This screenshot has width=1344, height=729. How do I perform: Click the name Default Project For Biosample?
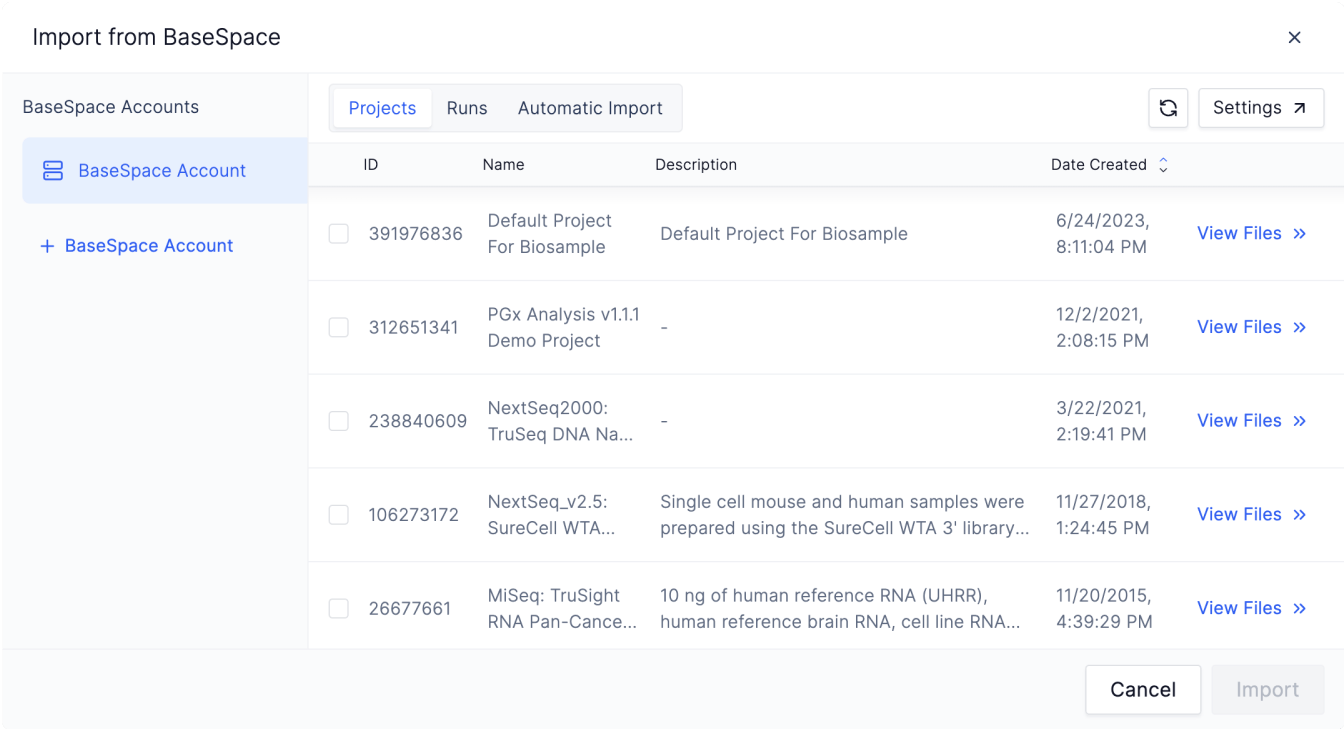[x=550, y=234]
